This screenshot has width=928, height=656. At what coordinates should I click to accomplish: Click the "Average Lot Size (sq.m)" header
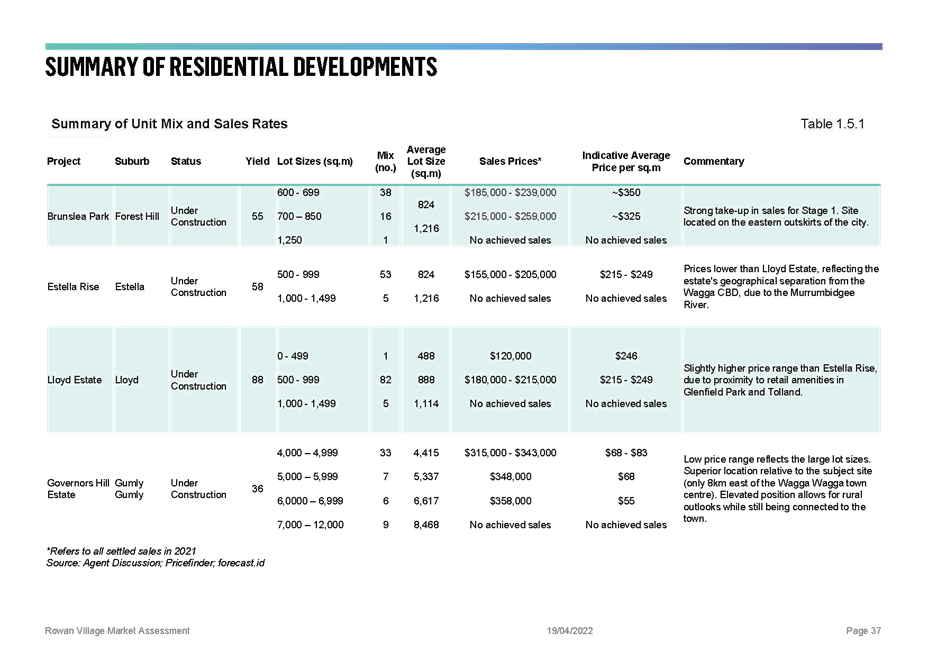426,161
